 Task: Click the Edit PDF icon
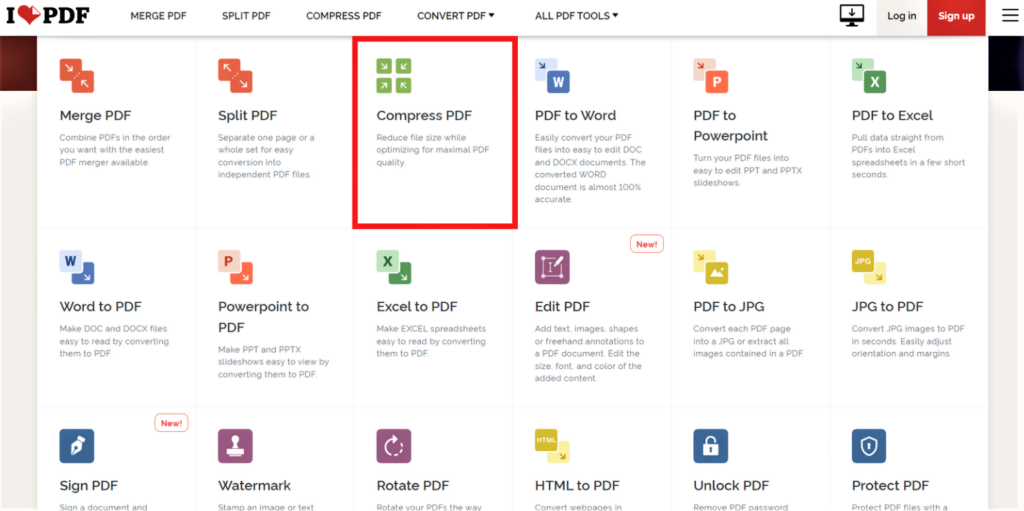(x=552, y=267)
